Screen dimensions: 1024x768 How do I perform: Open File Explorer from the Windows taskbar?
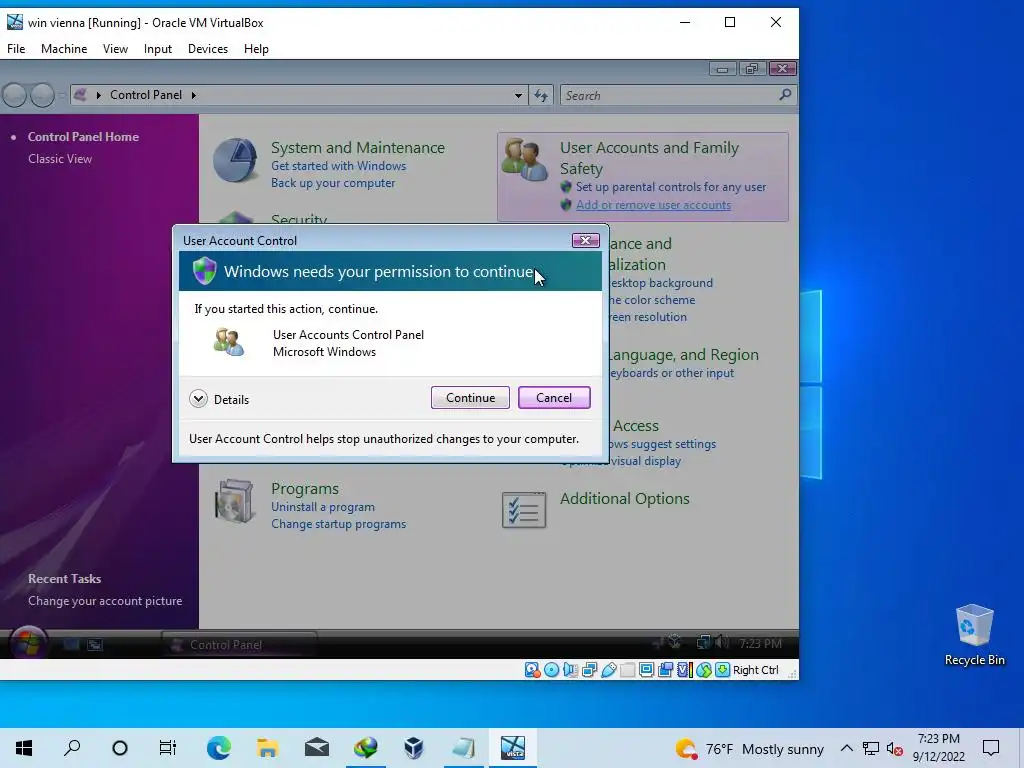[x=268, y=748]
